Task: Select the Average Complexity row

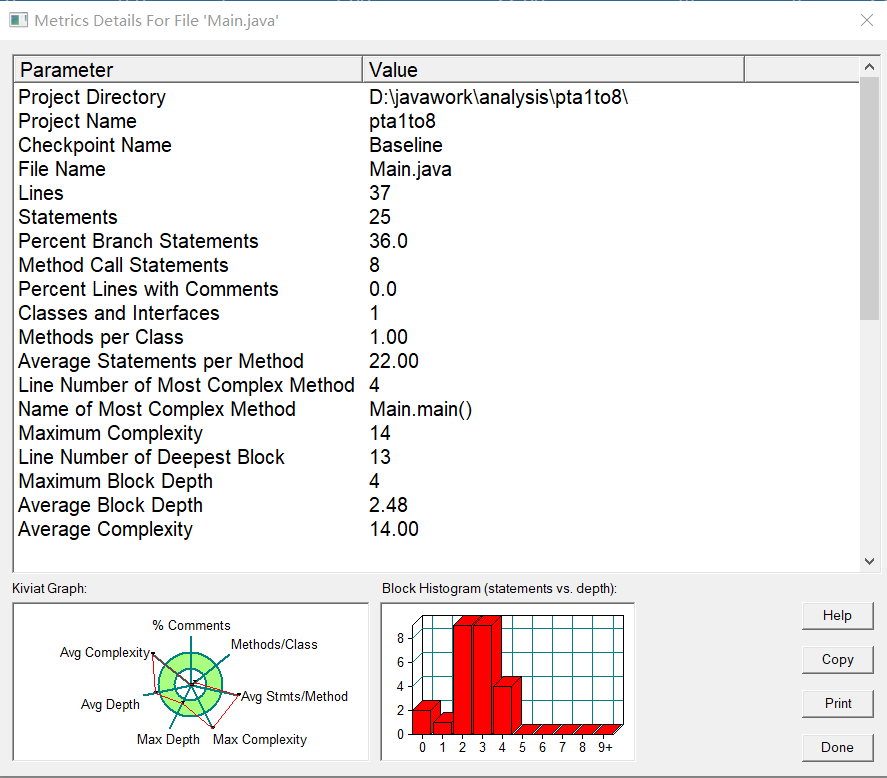Action: (436, 529)
